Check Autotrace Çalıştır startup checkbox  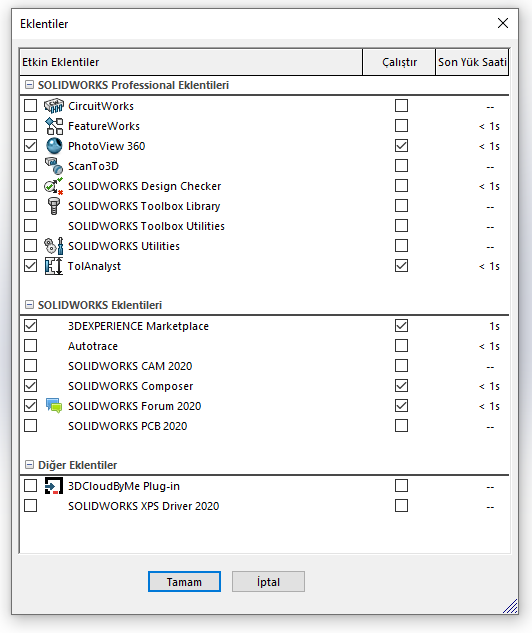point(401,346)
